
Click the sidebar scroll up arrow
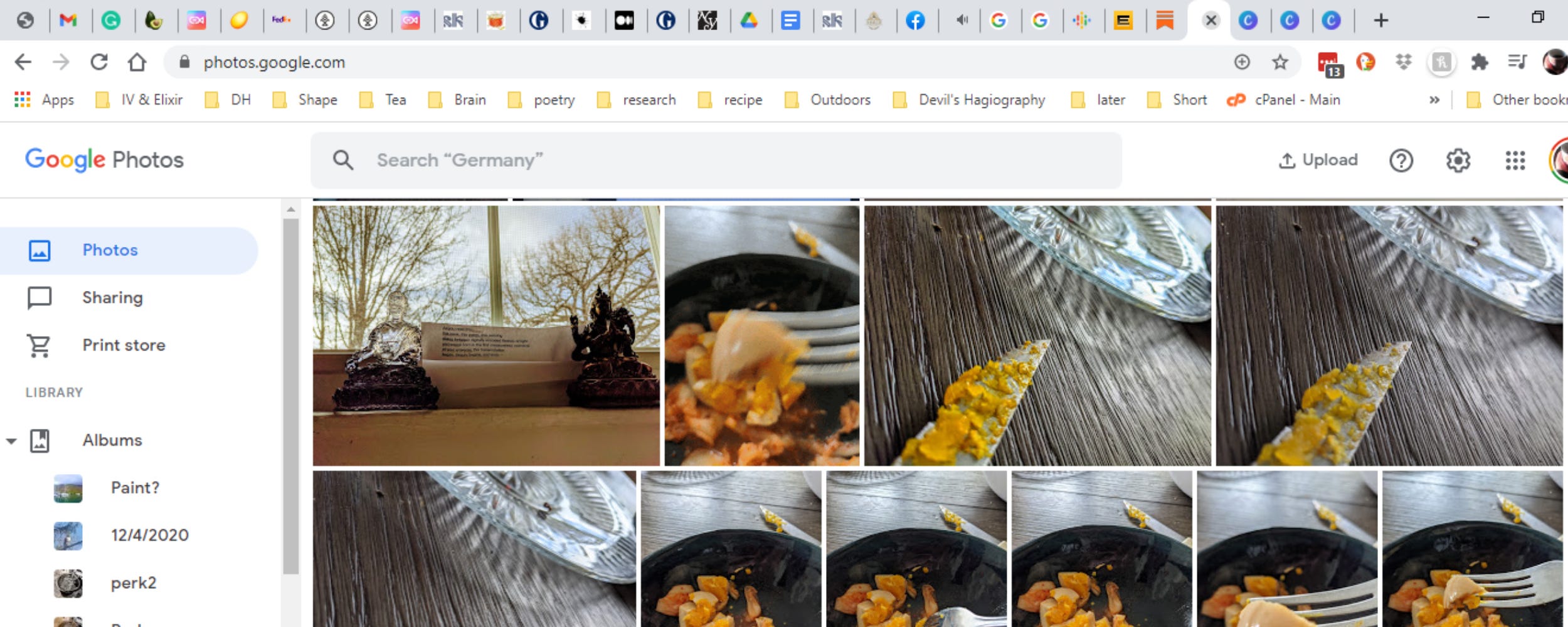(x=290, y=209)
